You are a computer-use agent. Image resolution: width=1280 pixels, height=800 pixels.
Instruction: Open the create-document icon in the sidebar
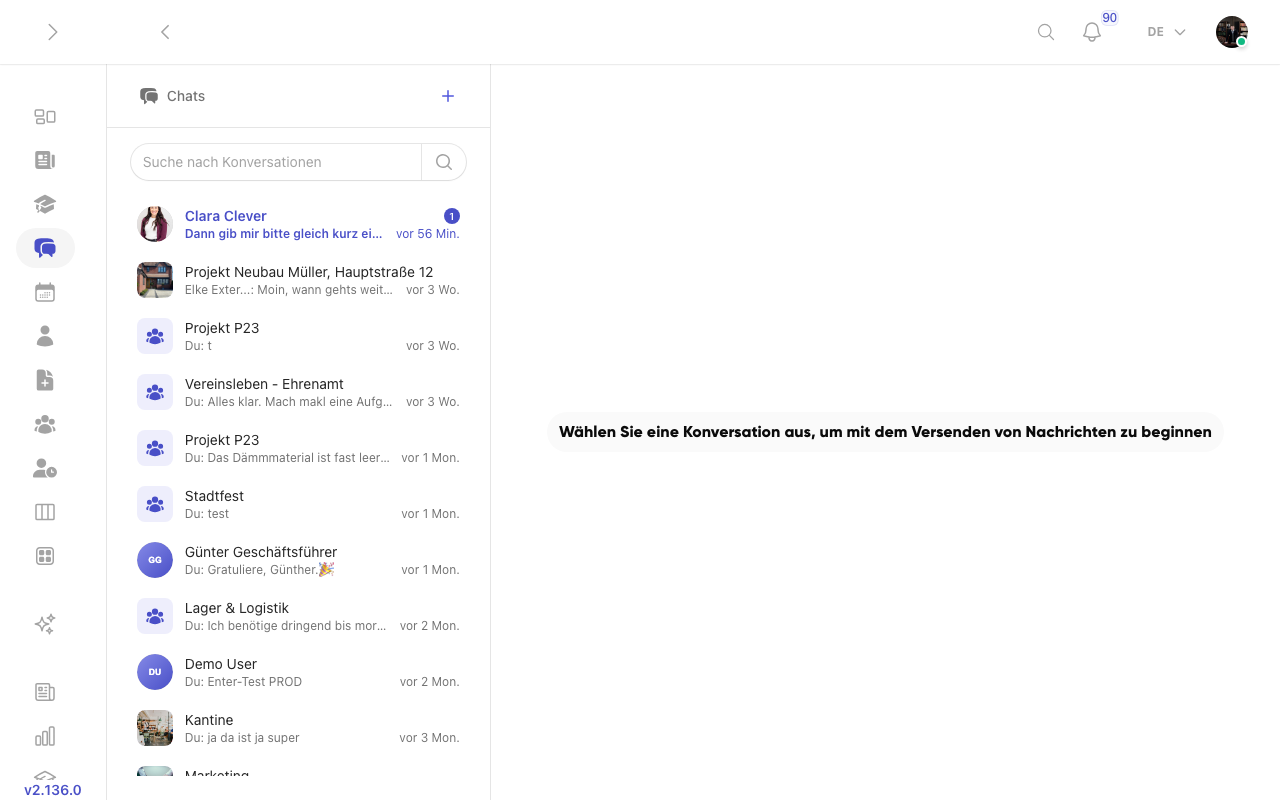click(45, 380)
